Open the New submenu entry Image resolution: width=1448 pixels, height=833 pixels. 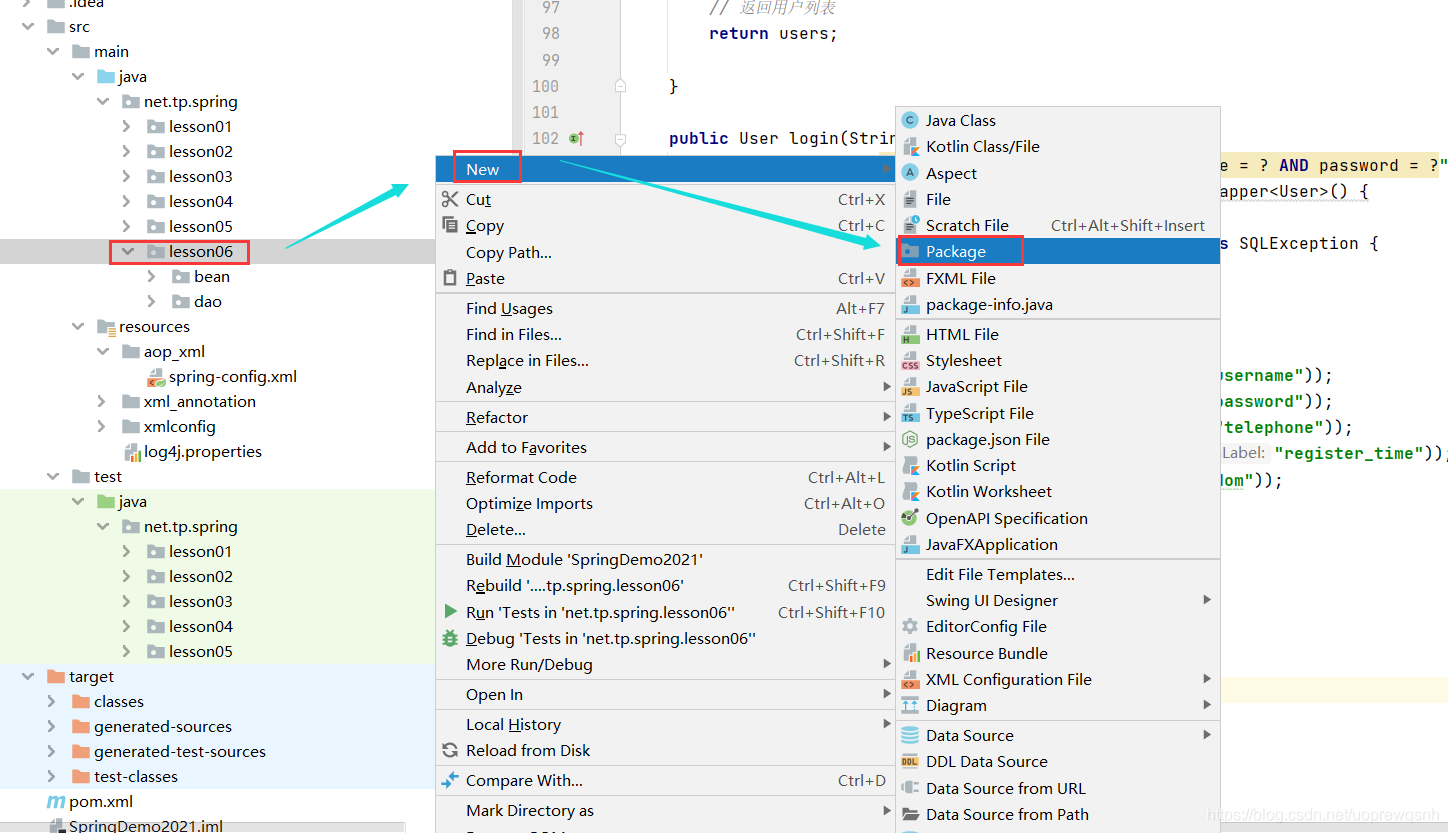coord(665,169)
